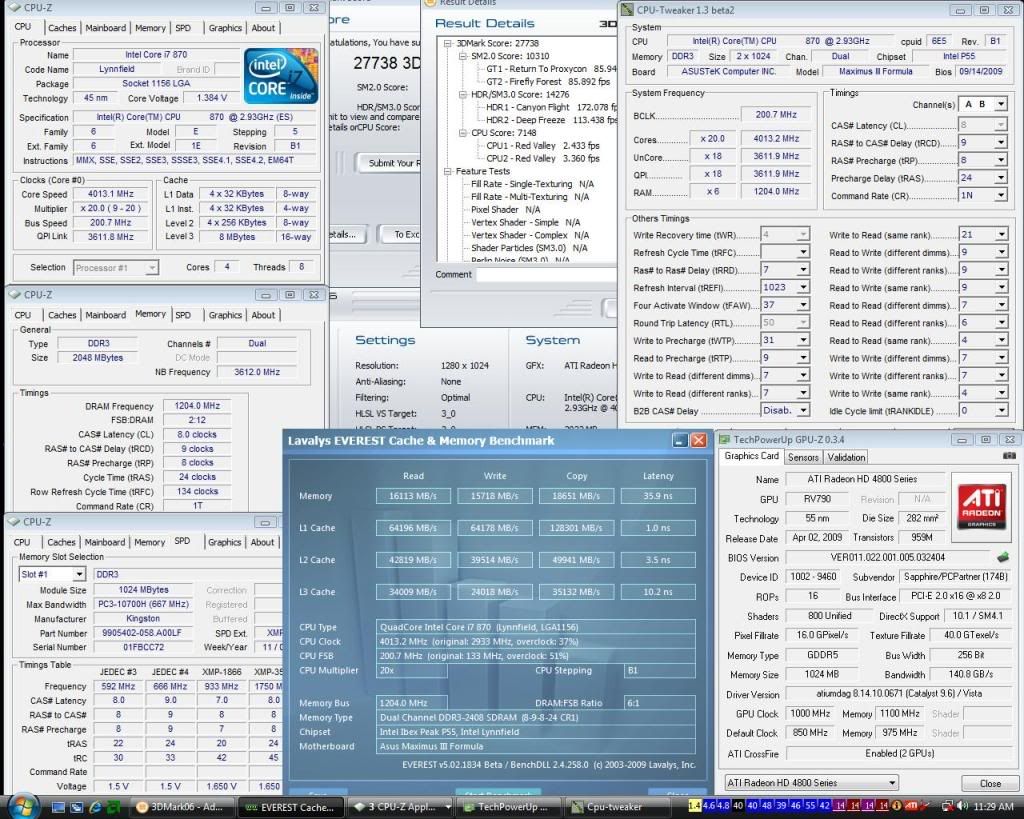Click the Switch Between Windows quick launch icon
This screenshot has height=819, width=1024.
(77, 807)
